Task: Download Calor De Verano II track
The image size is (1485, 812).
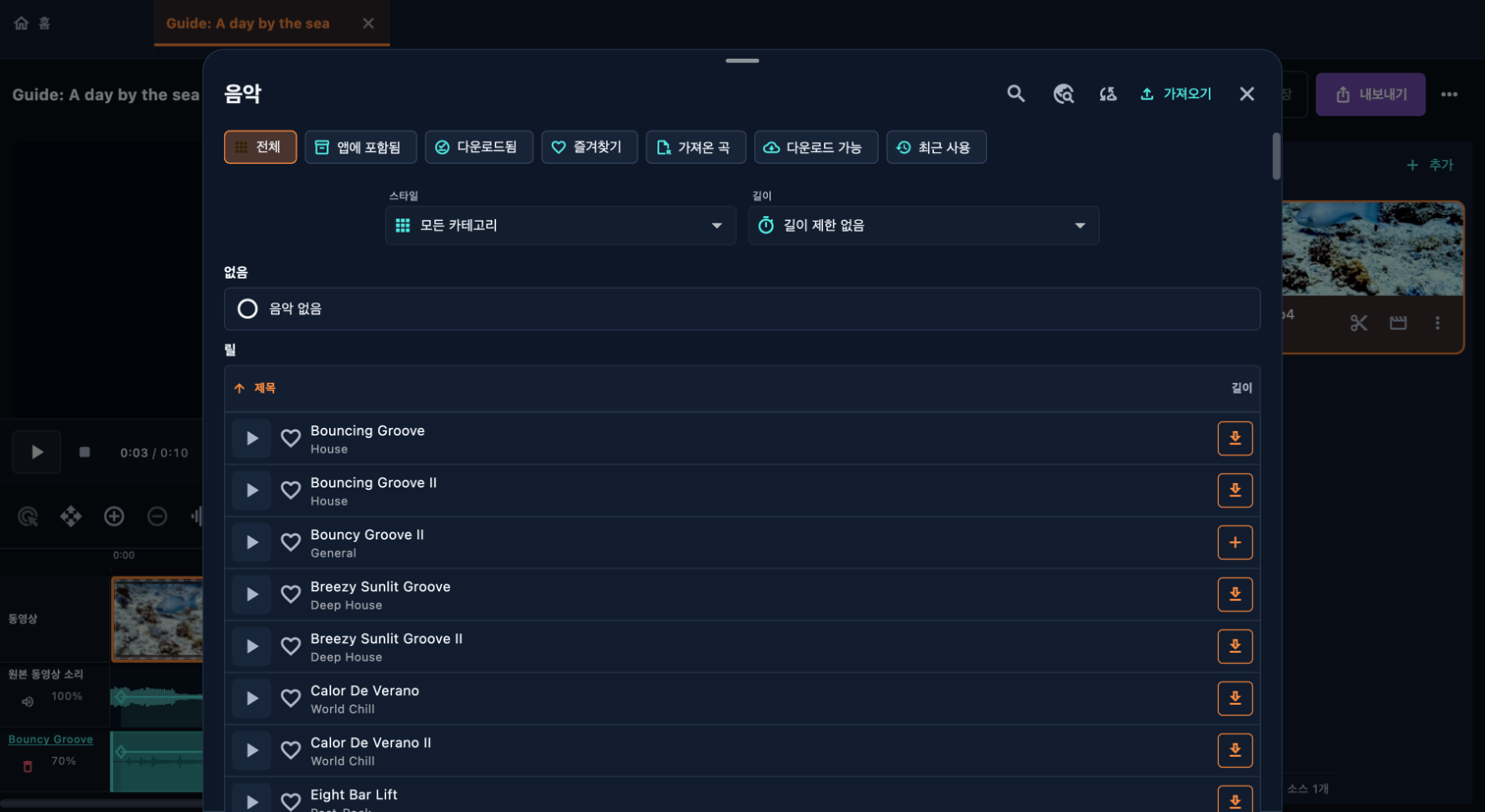Action: click(1235, 750)
